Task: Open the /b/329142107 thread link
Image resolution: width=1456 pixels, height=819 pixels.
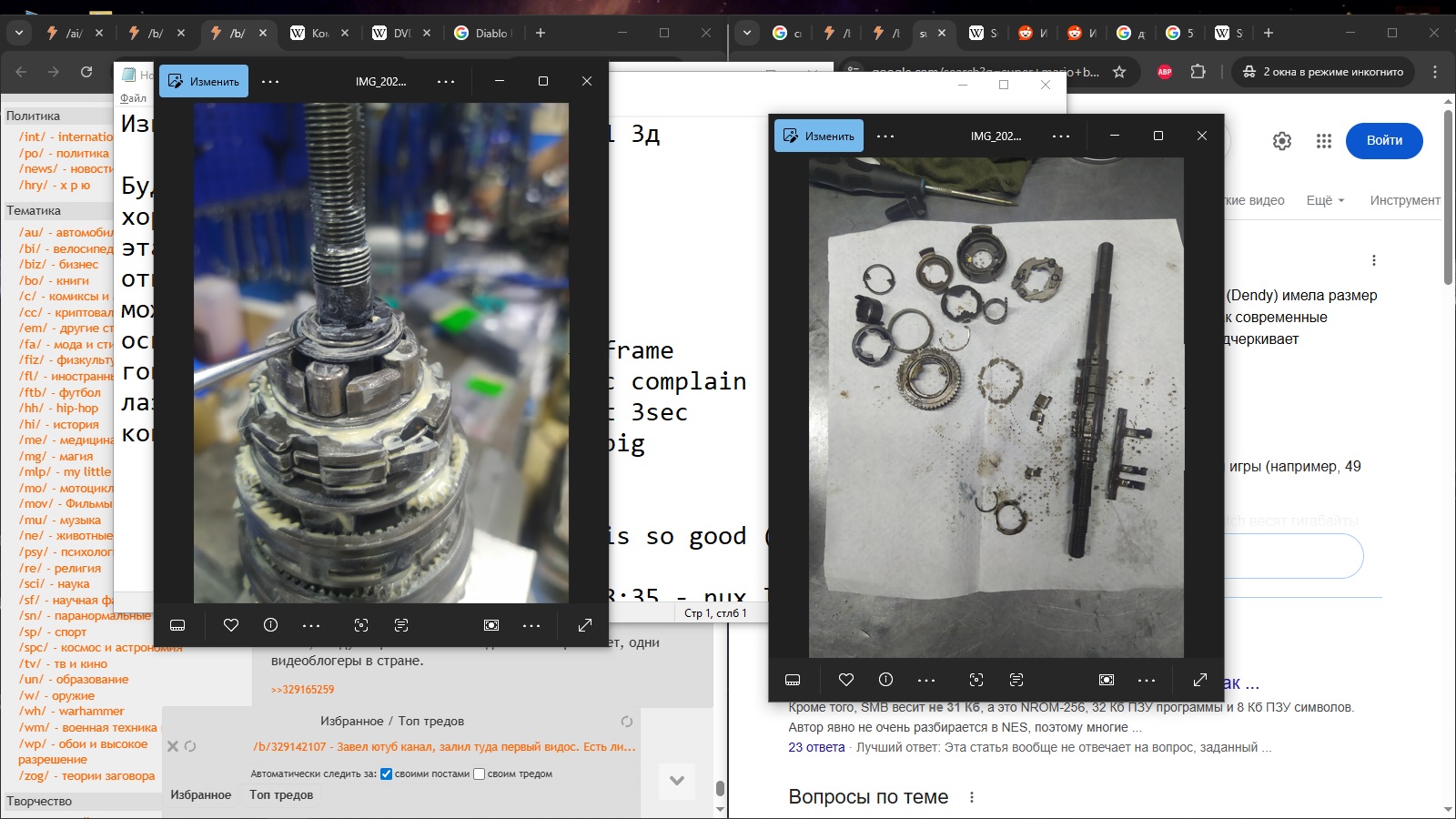Action: [444, 747]
